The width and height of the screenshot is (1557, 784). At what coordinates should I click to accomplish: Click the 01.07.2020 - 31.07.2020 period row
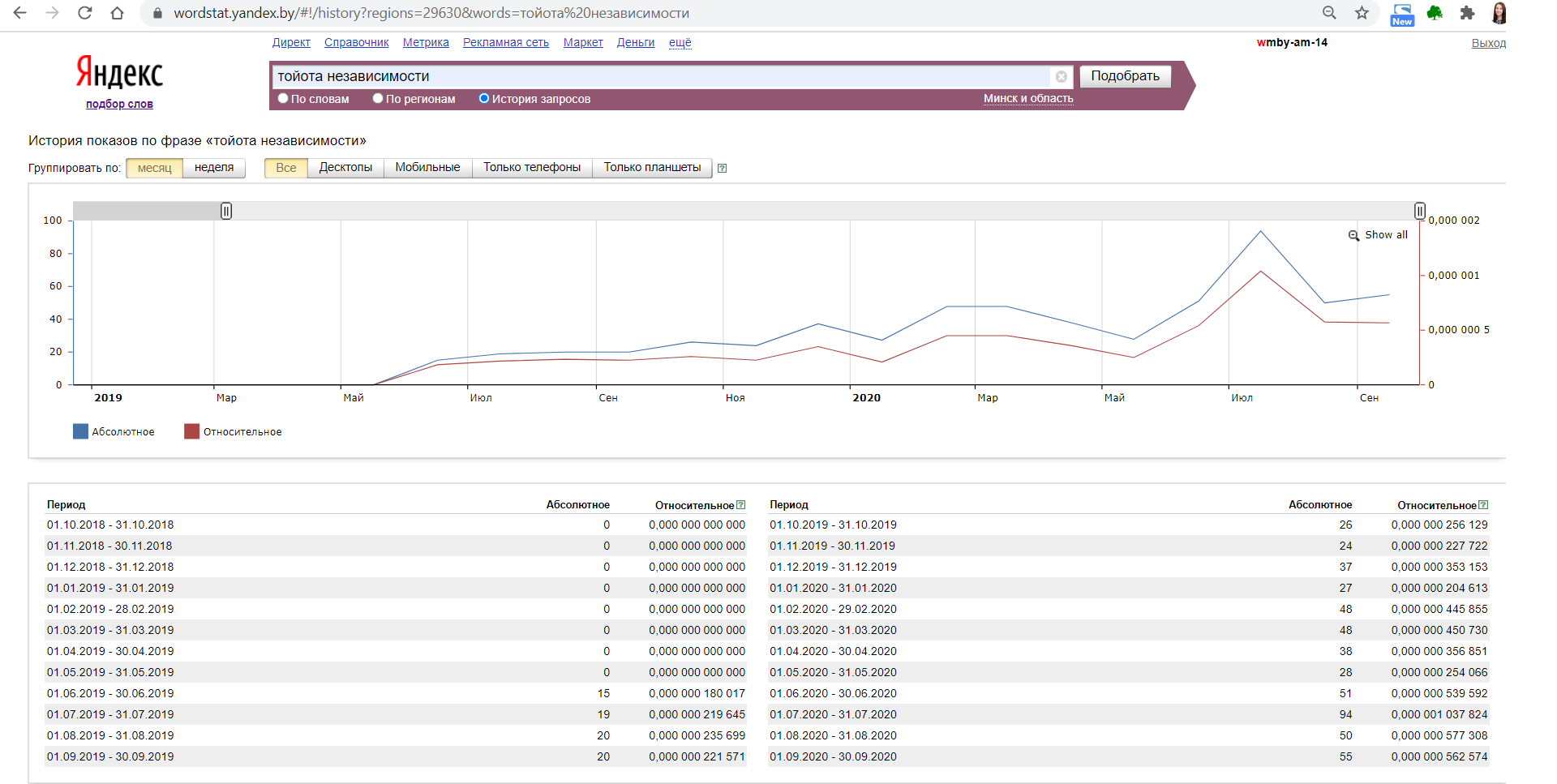coord(1128,714)
